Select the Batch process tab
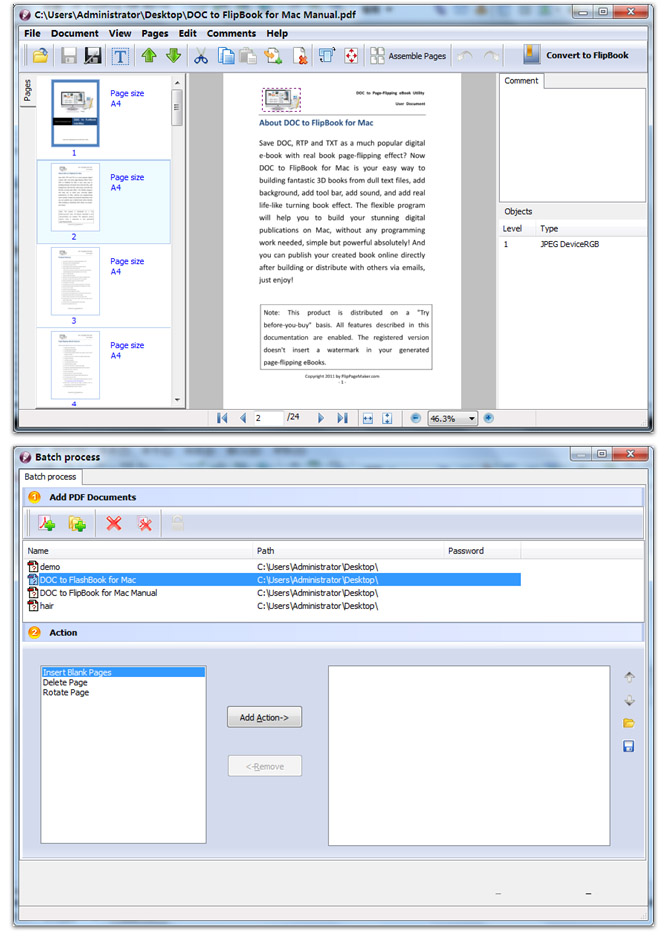Image resolution: width=670 pixels, height=939 pixels. click(x=50, y=477)
